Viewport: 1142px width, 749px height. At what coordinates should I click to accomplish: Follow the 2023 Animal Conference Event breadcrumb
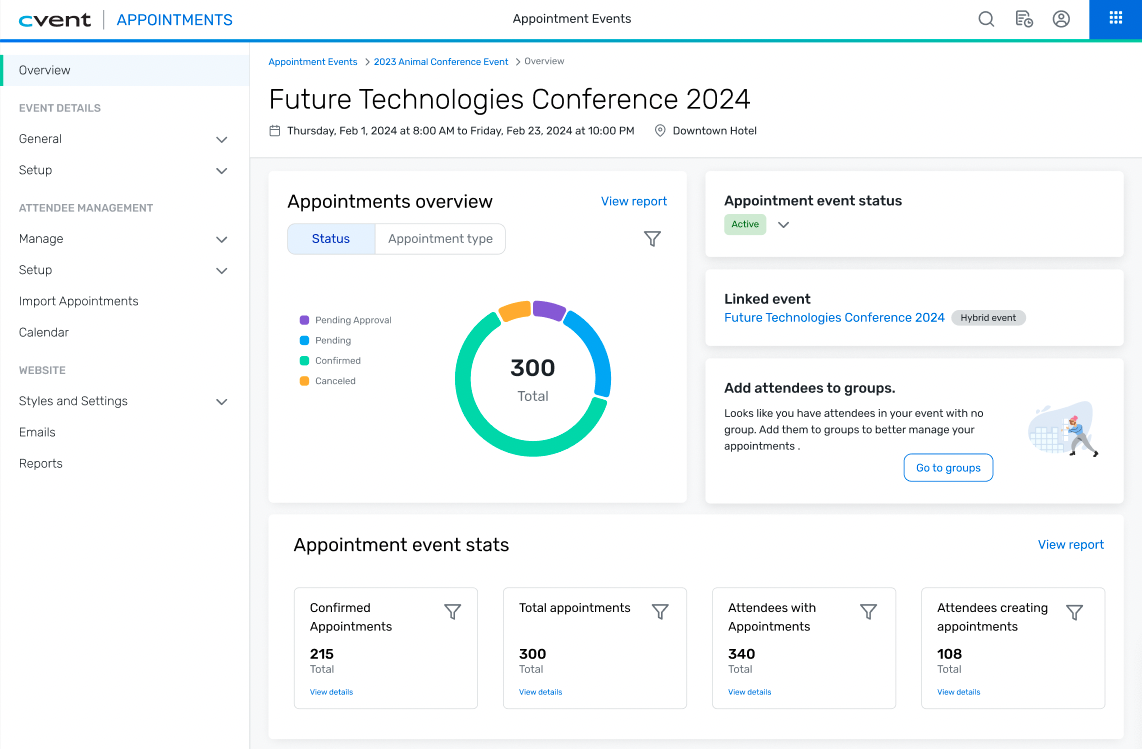pyautogui.click(x=441, y=62)
